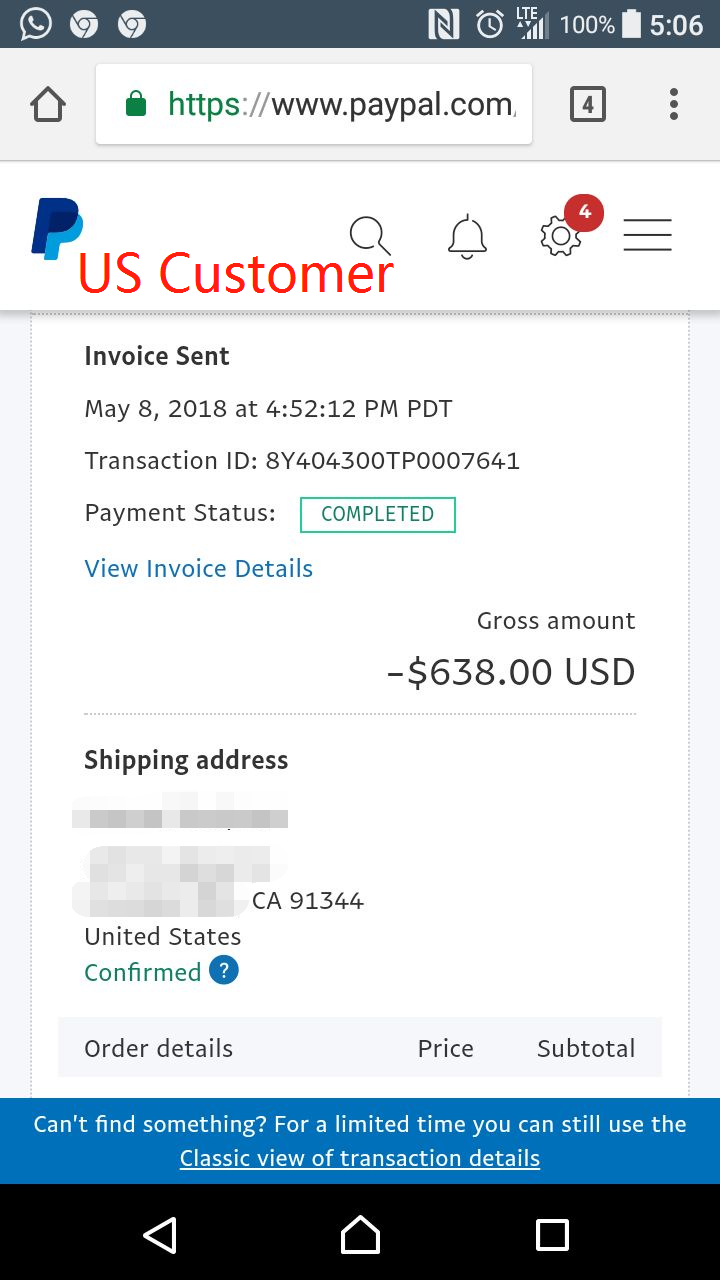Tap the PayPal logo
This screenshot has width=720, height=1280.
(57, 229)
